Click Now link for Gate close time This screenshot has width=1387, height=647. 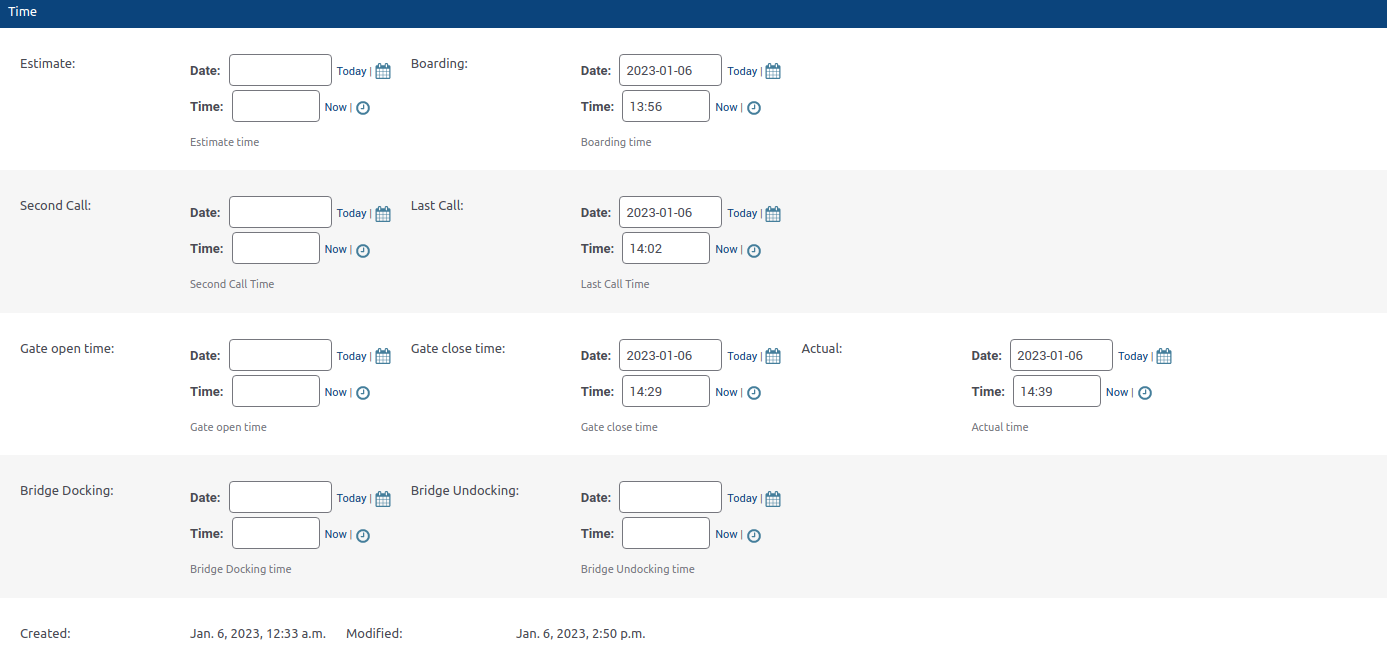pos(726,392)
